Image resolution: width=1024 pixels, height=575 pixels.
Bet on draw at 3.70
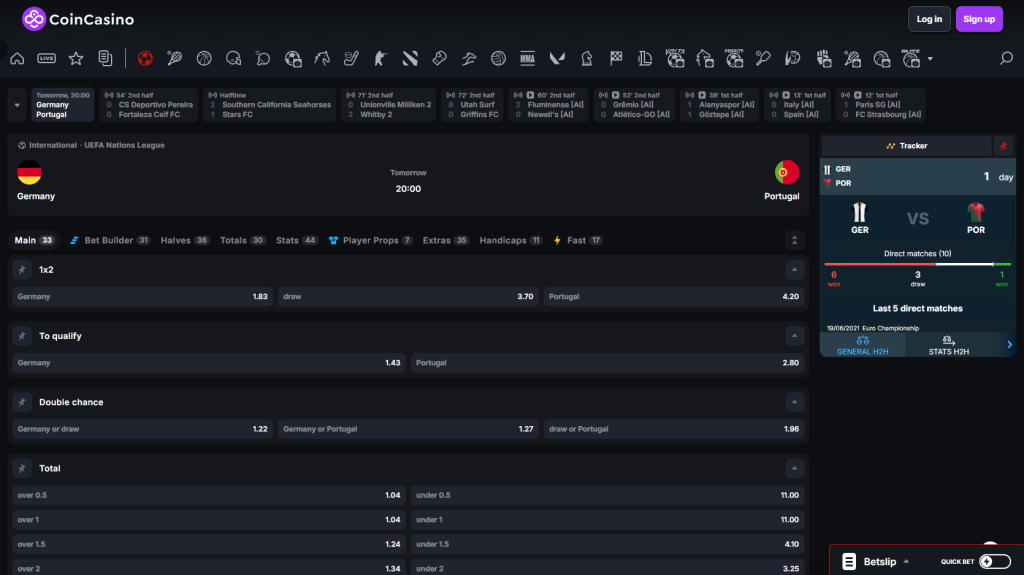point(408,297)
